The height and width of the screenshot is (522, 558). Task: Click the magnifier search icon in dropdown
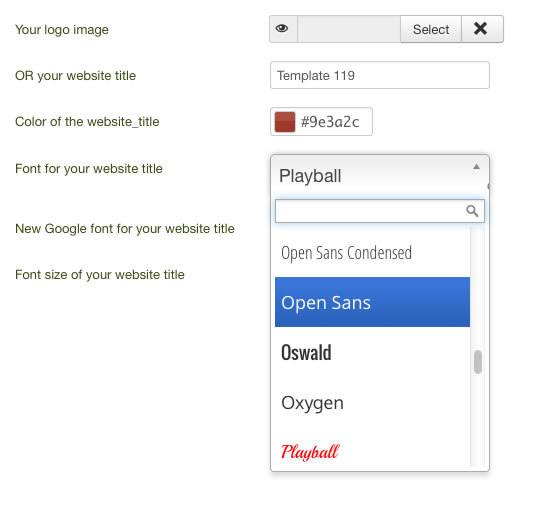pyautogui.click(x=472, y=211)
